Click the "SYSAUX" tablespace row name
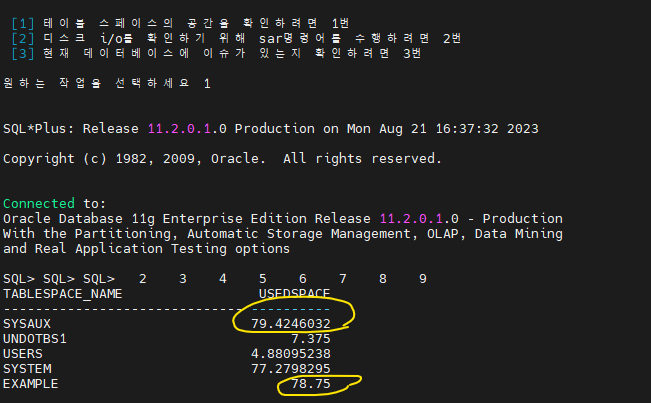The width and height of the screenshot is (651, 403). pyautogui.click(x=27, y=324)
